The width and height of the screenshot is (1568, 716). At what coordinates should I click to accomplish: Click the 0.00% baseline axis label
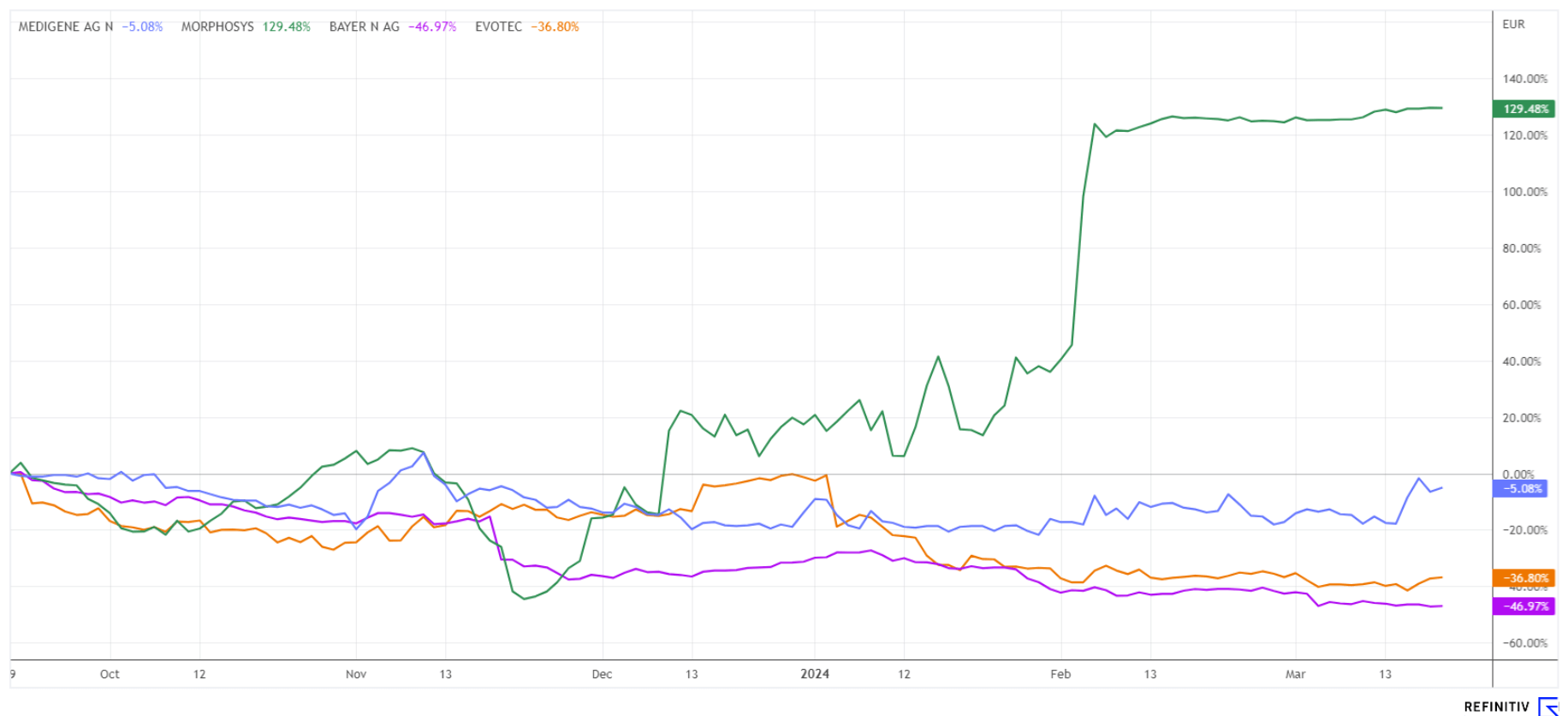[1518, 474]
